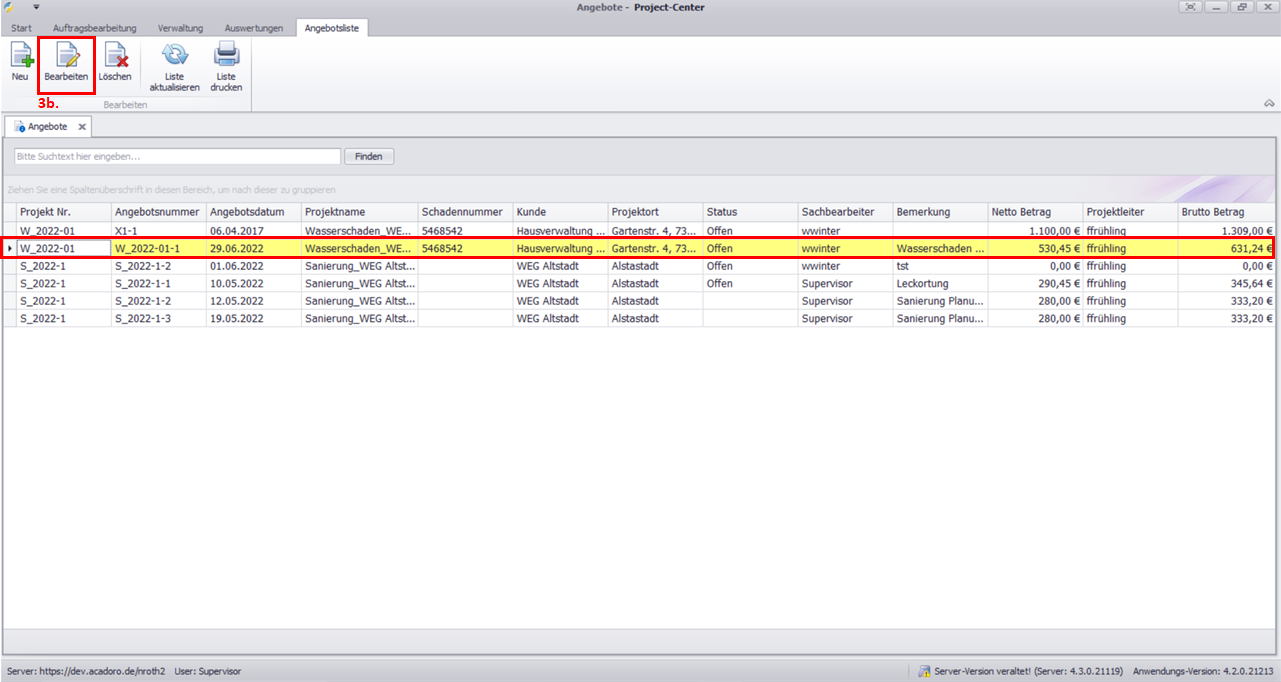
Task: Focus the search text input field
Action: pyautogui.click(x=177, y=157)
